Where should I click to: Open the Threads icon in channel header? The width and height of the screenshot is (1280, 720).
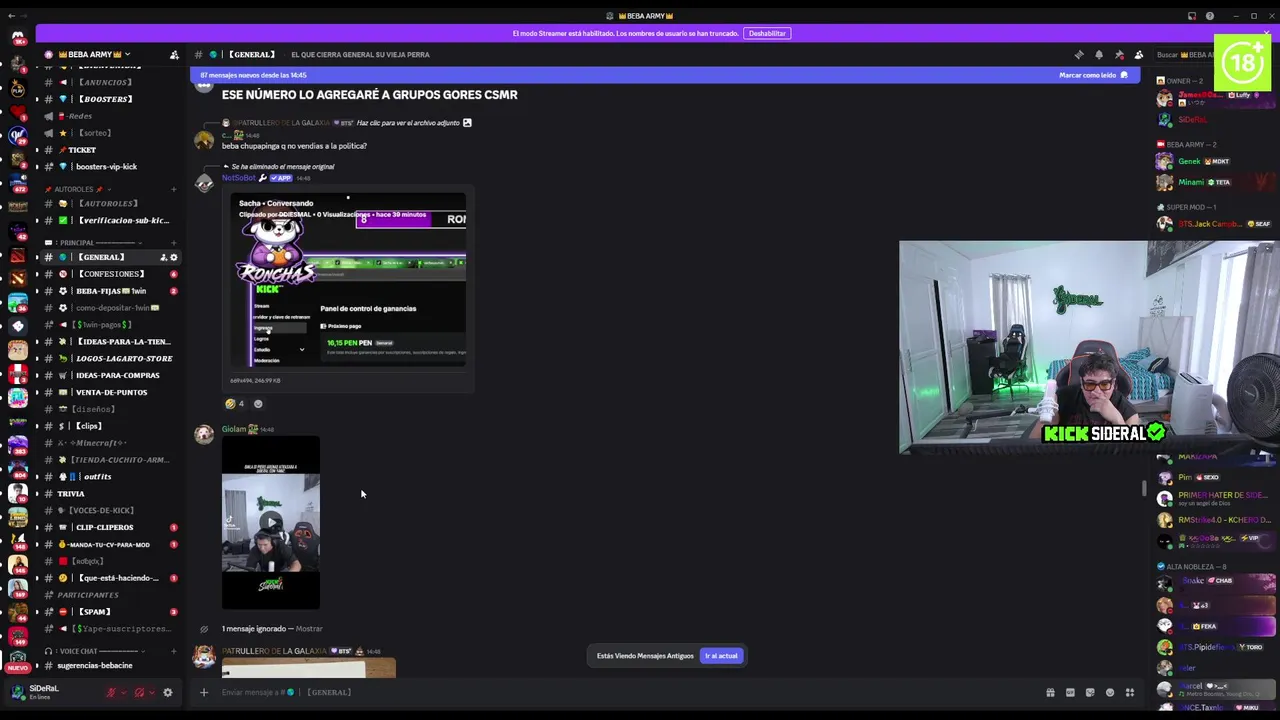pos(1078,55)
